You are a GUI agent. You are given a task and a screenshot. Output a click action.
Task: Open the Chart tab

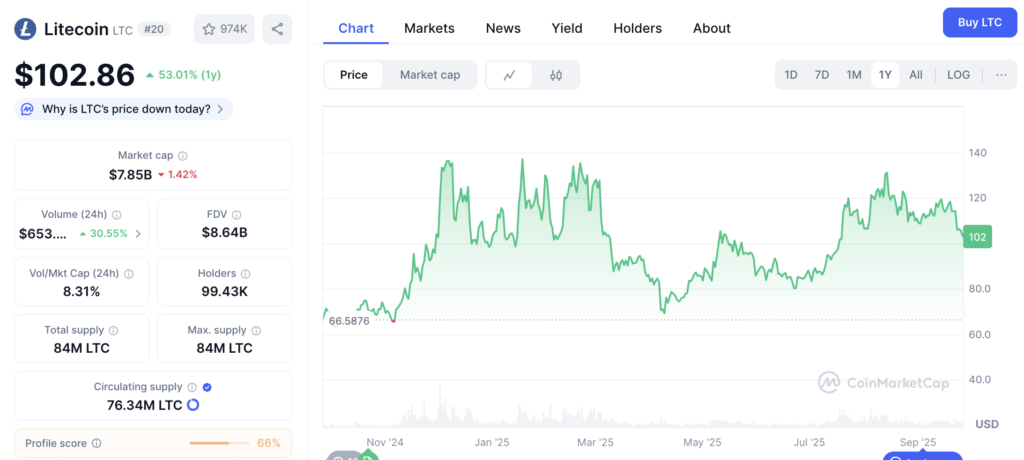point(356,28)
